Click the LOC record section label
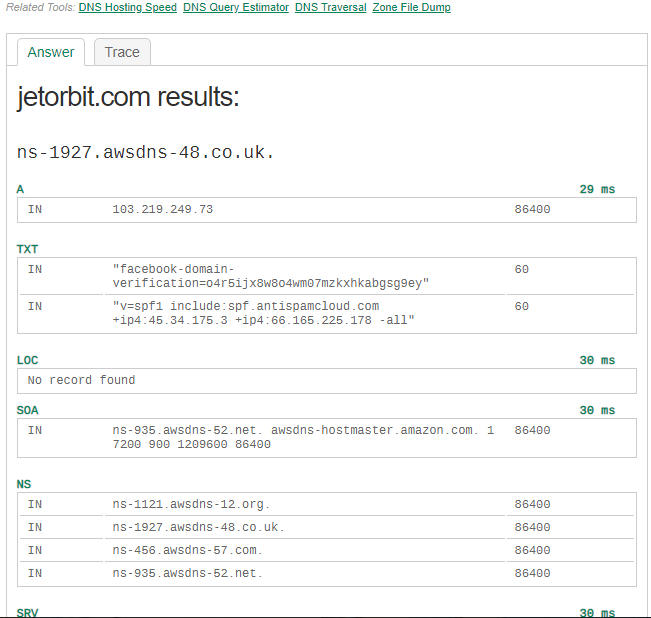The image size is (651, 618). 27,360
